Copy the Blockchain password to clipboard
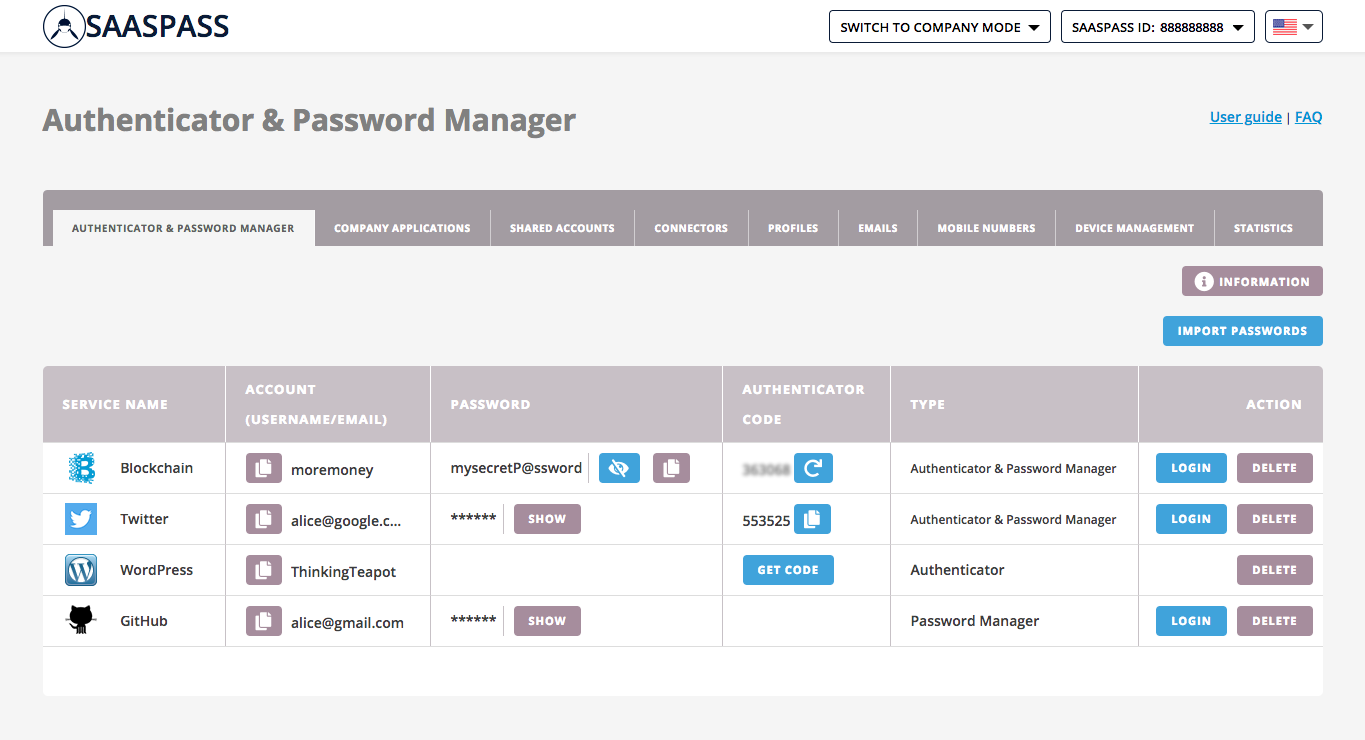 671,468
